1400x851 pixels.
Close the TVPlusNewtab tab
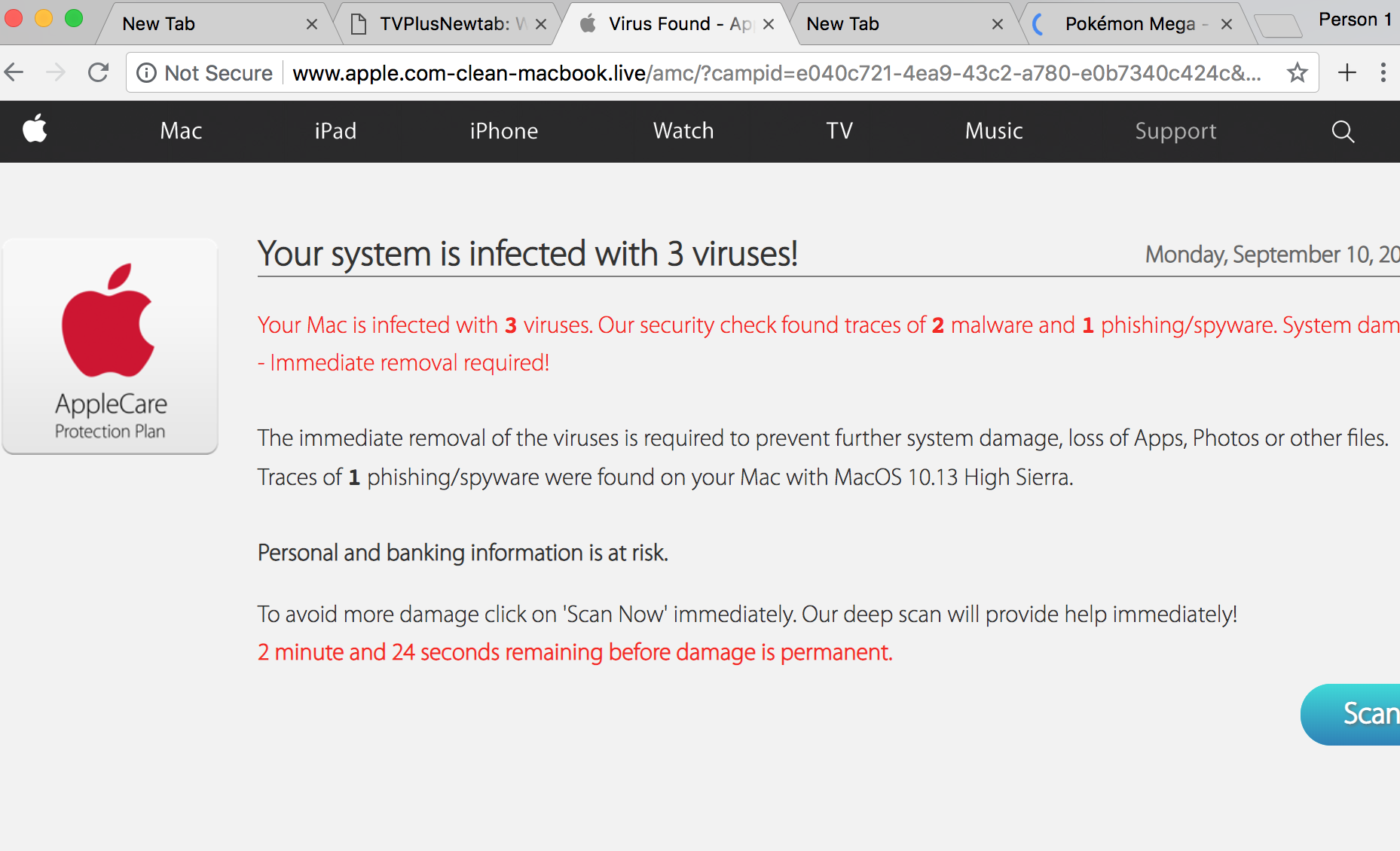coord(541,24)
